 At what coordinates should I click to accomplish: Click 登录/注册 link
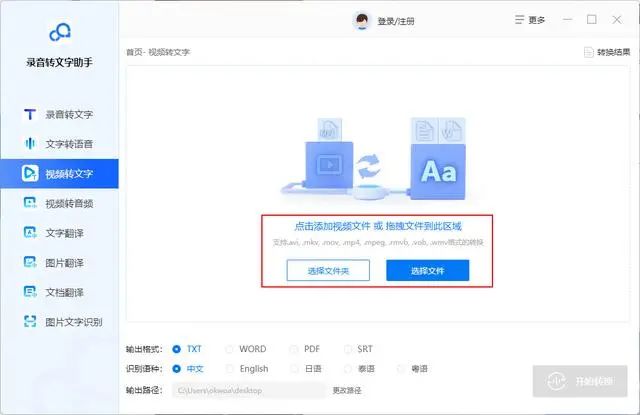click(396, 21)
